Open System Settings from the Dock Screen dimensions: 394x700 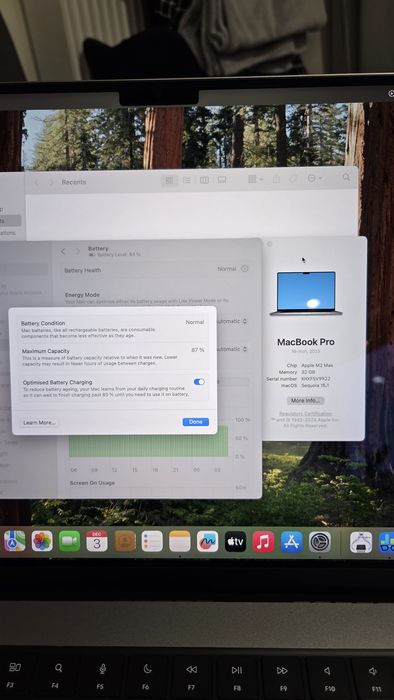(x=320, y=541)
